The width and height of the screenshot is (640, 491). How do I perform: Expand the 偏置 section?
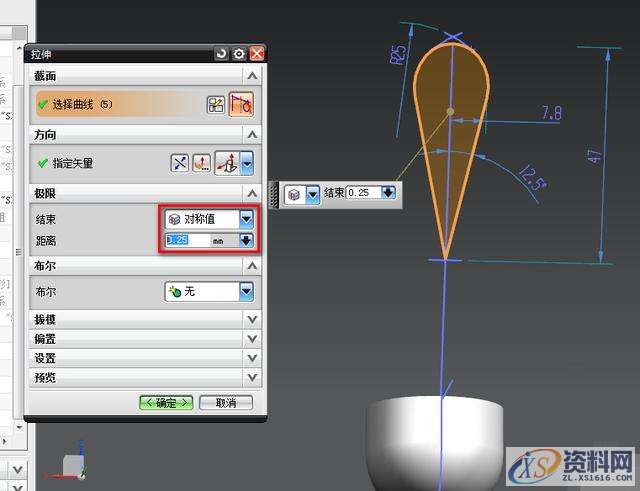pyautogui.click(x=253, y=339)
